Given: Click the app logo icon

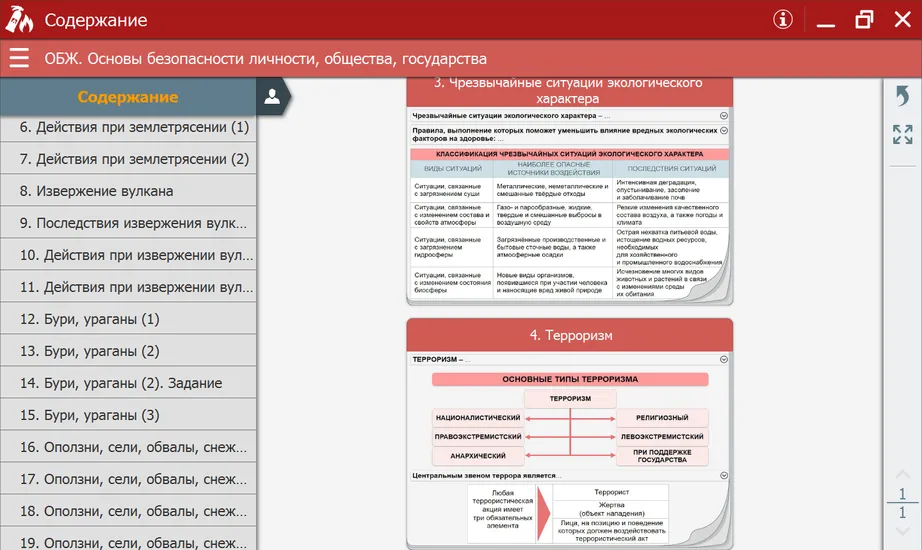Looking at the screenshot, I should tap(20, 20).
